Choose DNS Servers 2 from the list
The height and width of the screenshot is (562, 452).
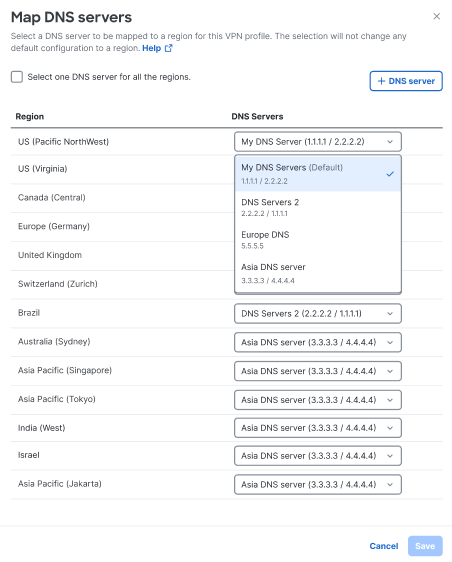[318, 207]
